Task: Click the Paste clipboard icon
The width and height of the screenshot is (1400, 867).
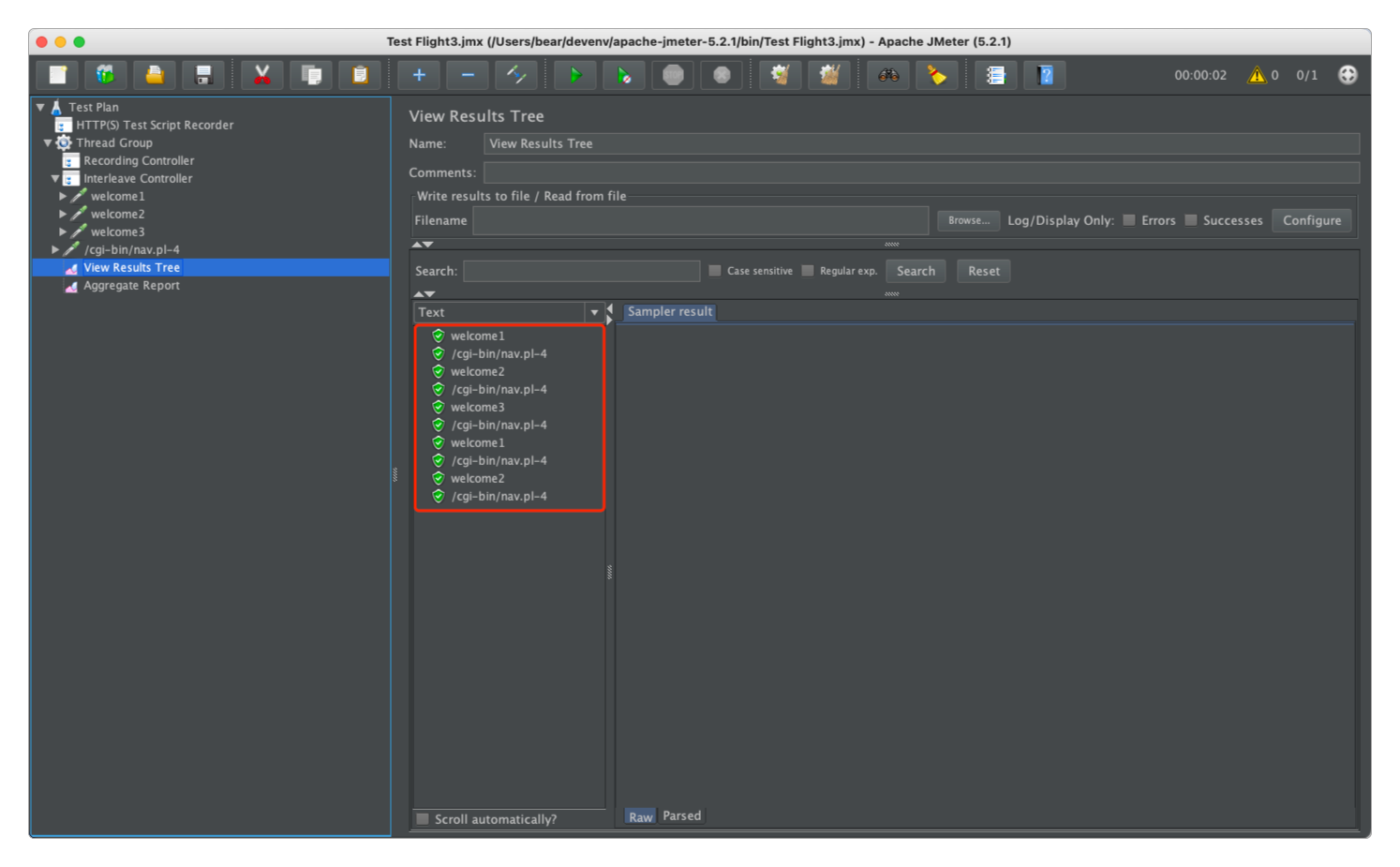Action: coord(360,75)
